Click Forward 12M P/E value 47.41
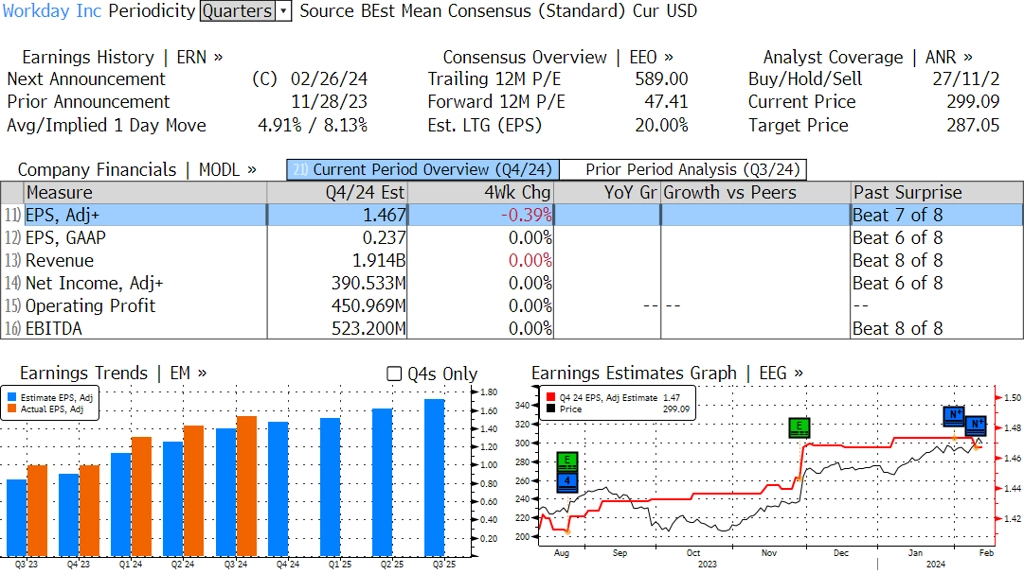The height and width of the screenshot is (574, 1024). click(x=666, y=102)
